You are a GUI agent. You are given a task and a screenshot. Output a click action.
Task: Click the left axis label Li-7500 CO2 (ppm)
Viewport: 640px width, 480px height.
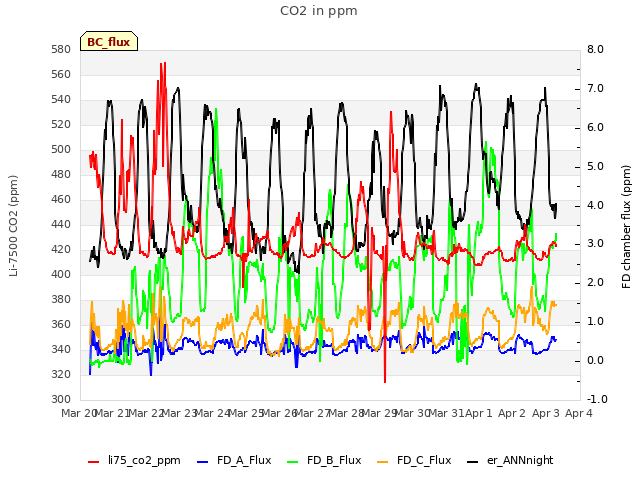(x=13, y=226)
